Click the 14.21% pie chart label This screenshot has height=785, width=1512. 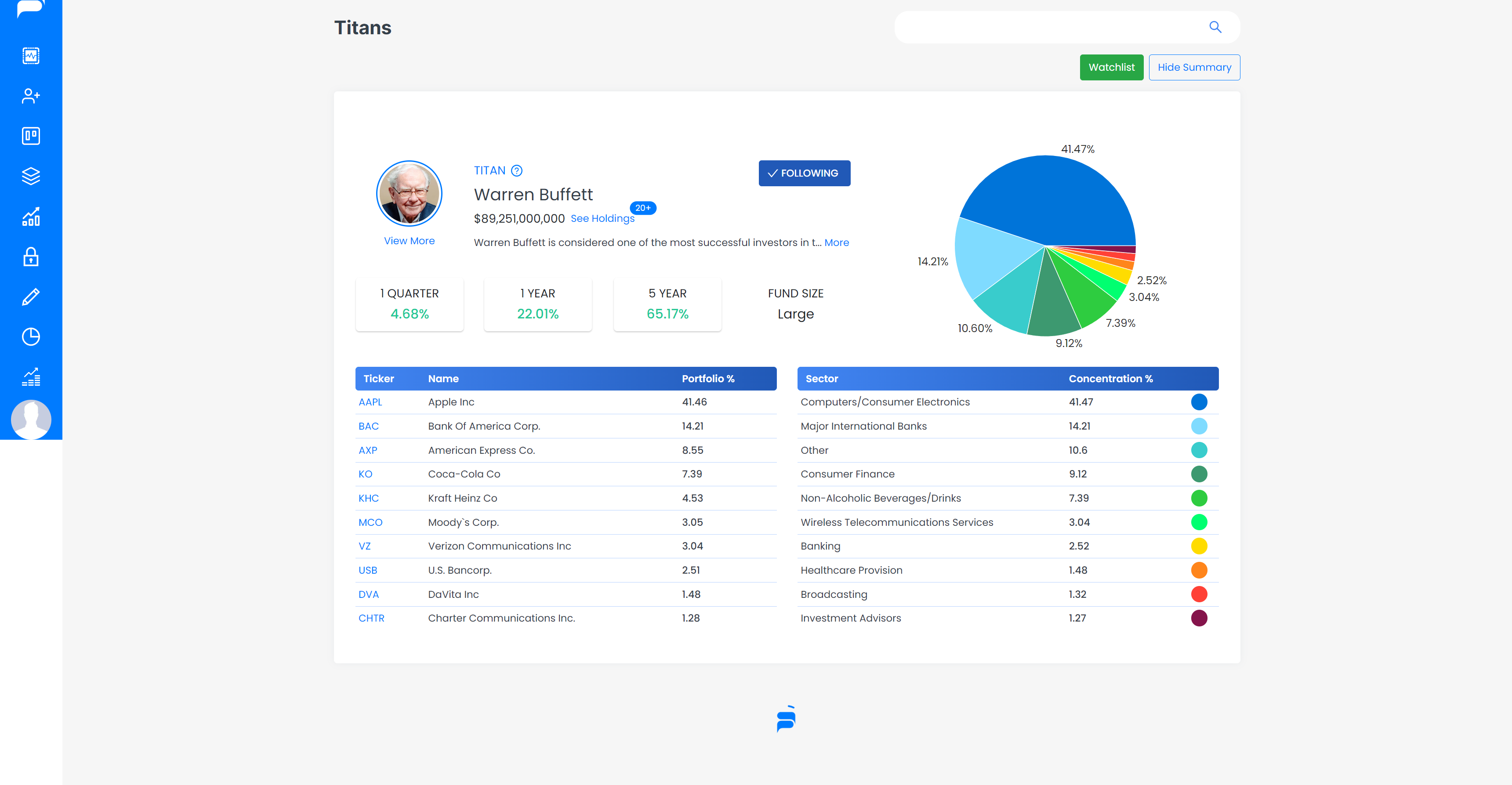pos(933,262)
